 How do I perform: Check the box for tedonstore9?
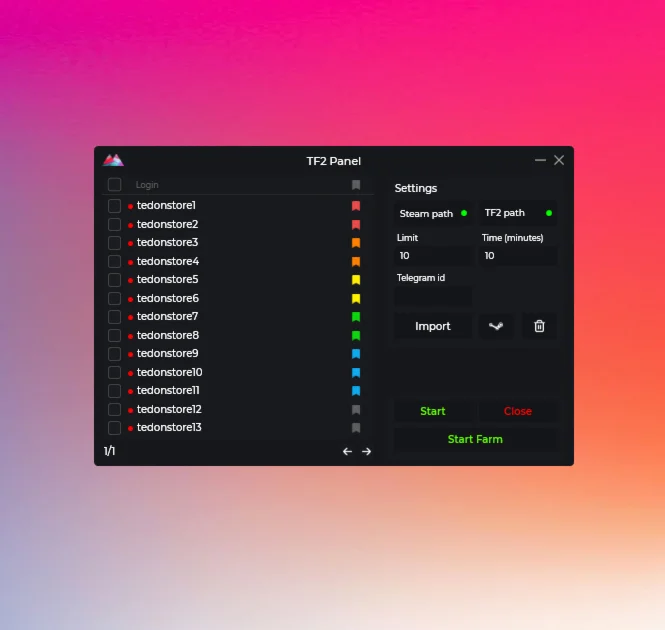tap(115, 354)
